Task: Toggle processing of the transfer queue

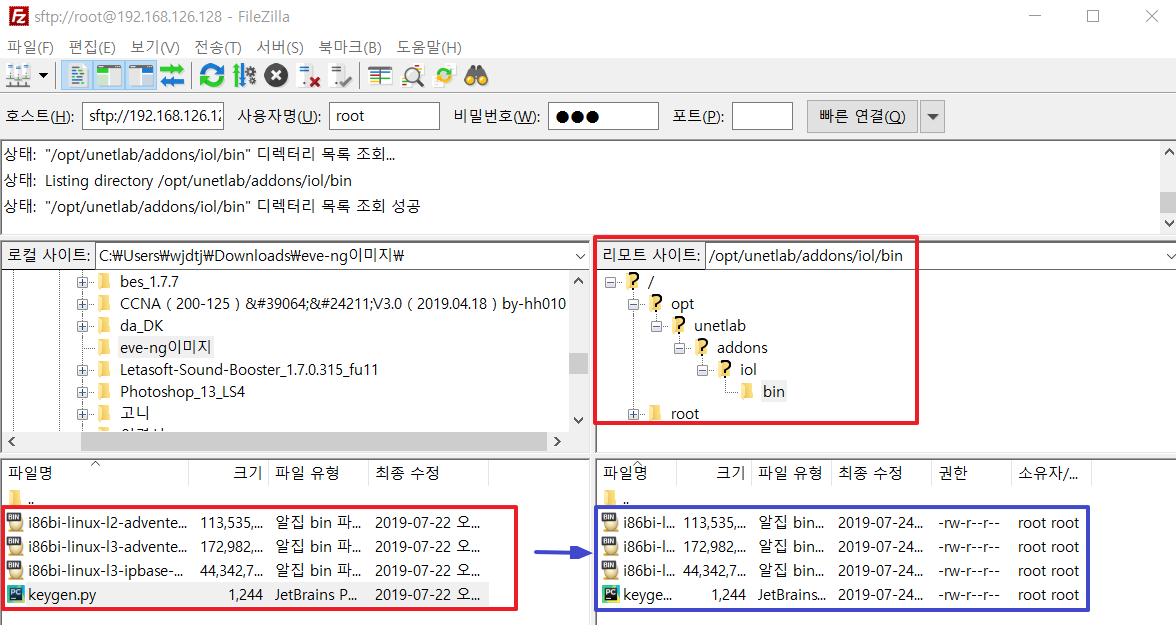Action: point(244,76)
